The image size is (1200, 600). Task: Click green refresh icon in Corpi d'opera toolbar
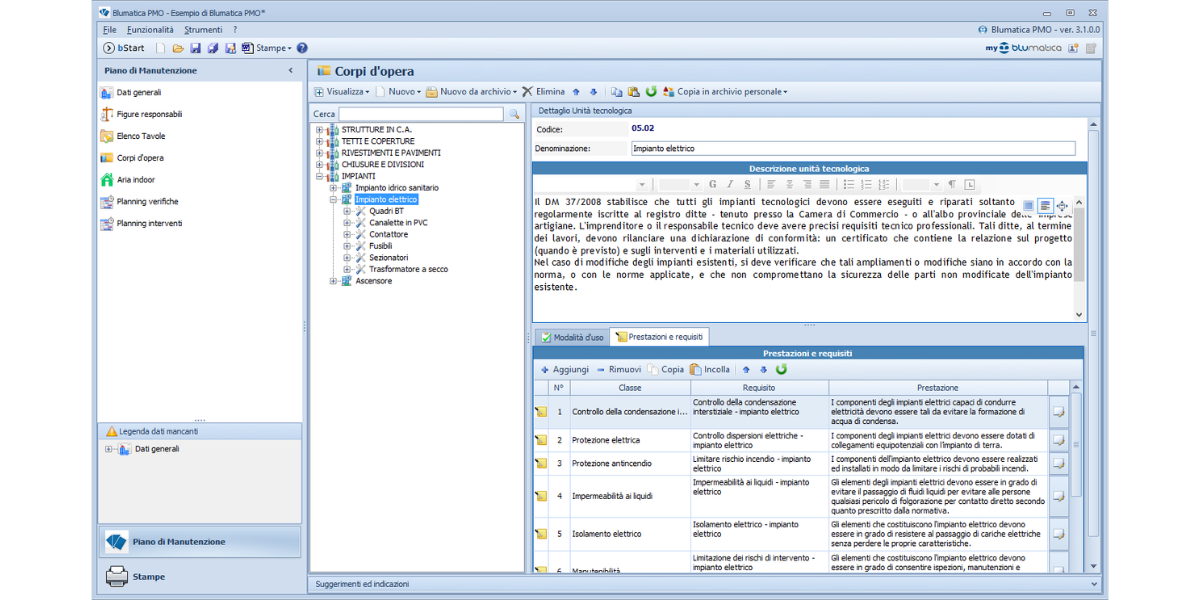tap(651, 92)
